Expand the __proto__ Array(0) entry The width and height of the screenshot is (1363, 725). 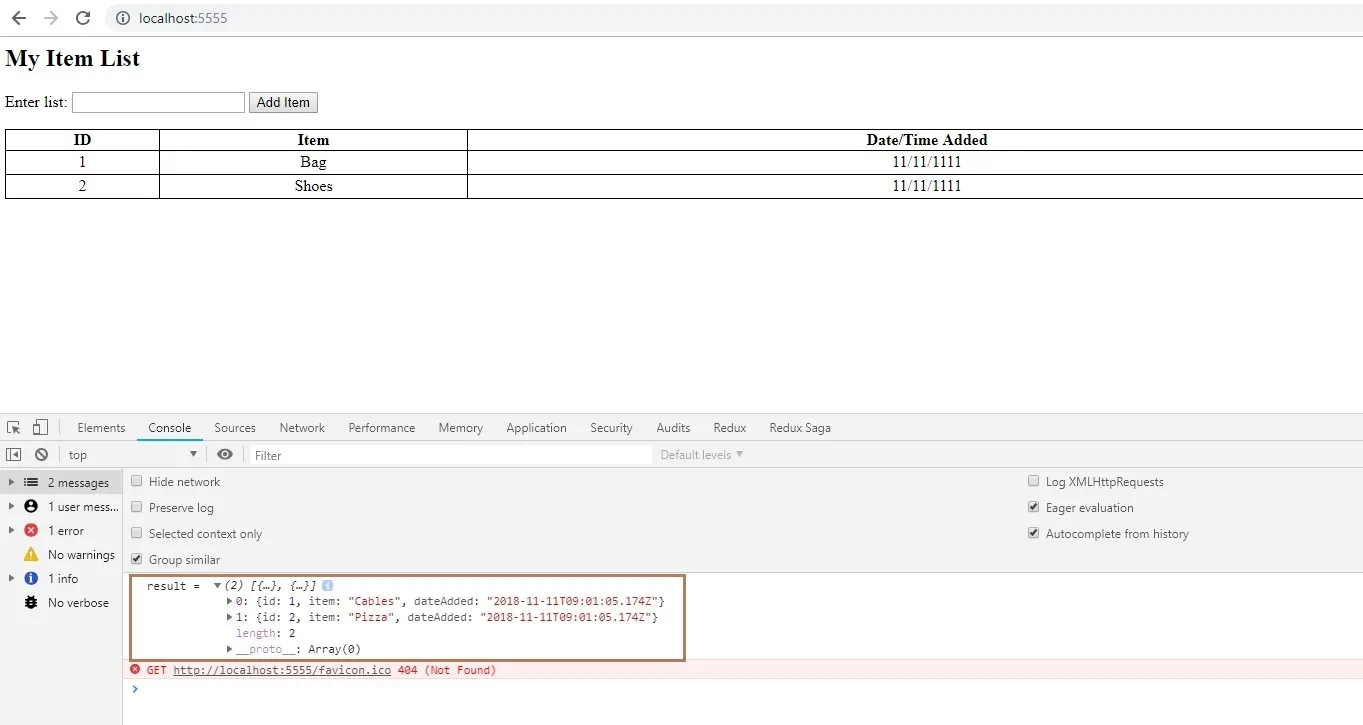(230, 649)
